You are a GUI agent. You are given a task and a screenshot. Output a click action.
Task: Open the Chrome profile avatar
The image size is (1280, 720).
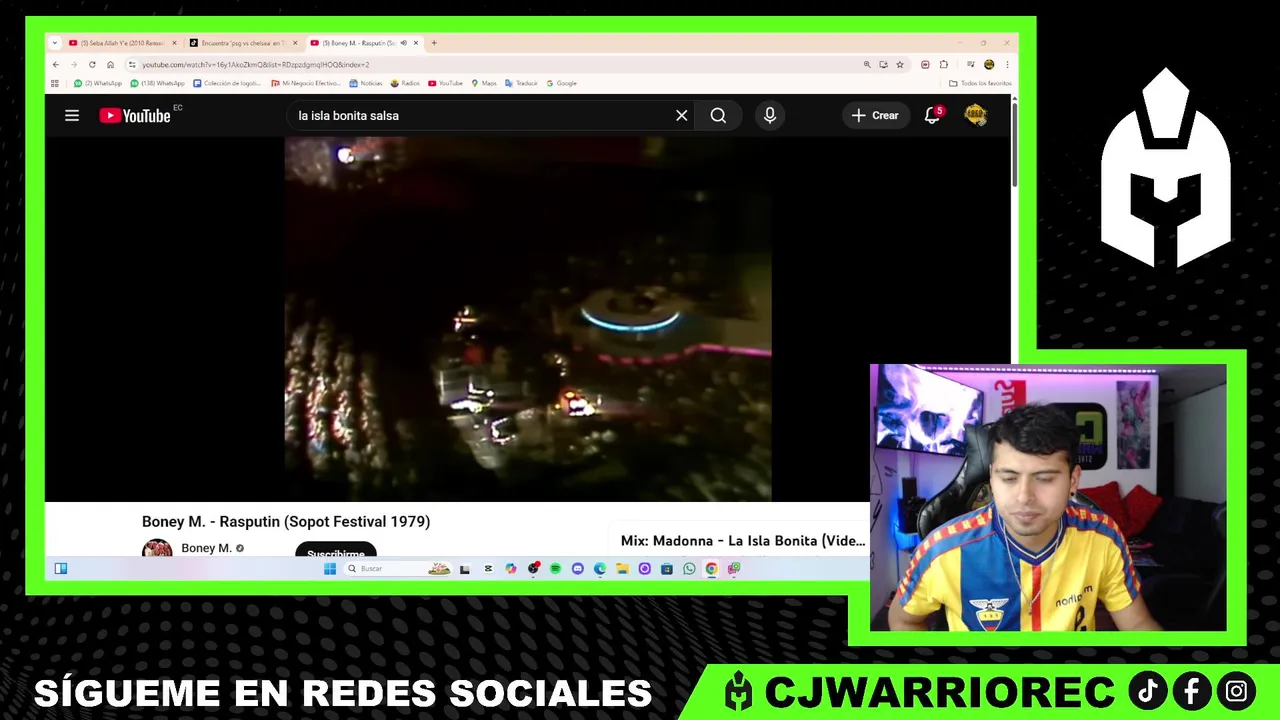(989, 65)
